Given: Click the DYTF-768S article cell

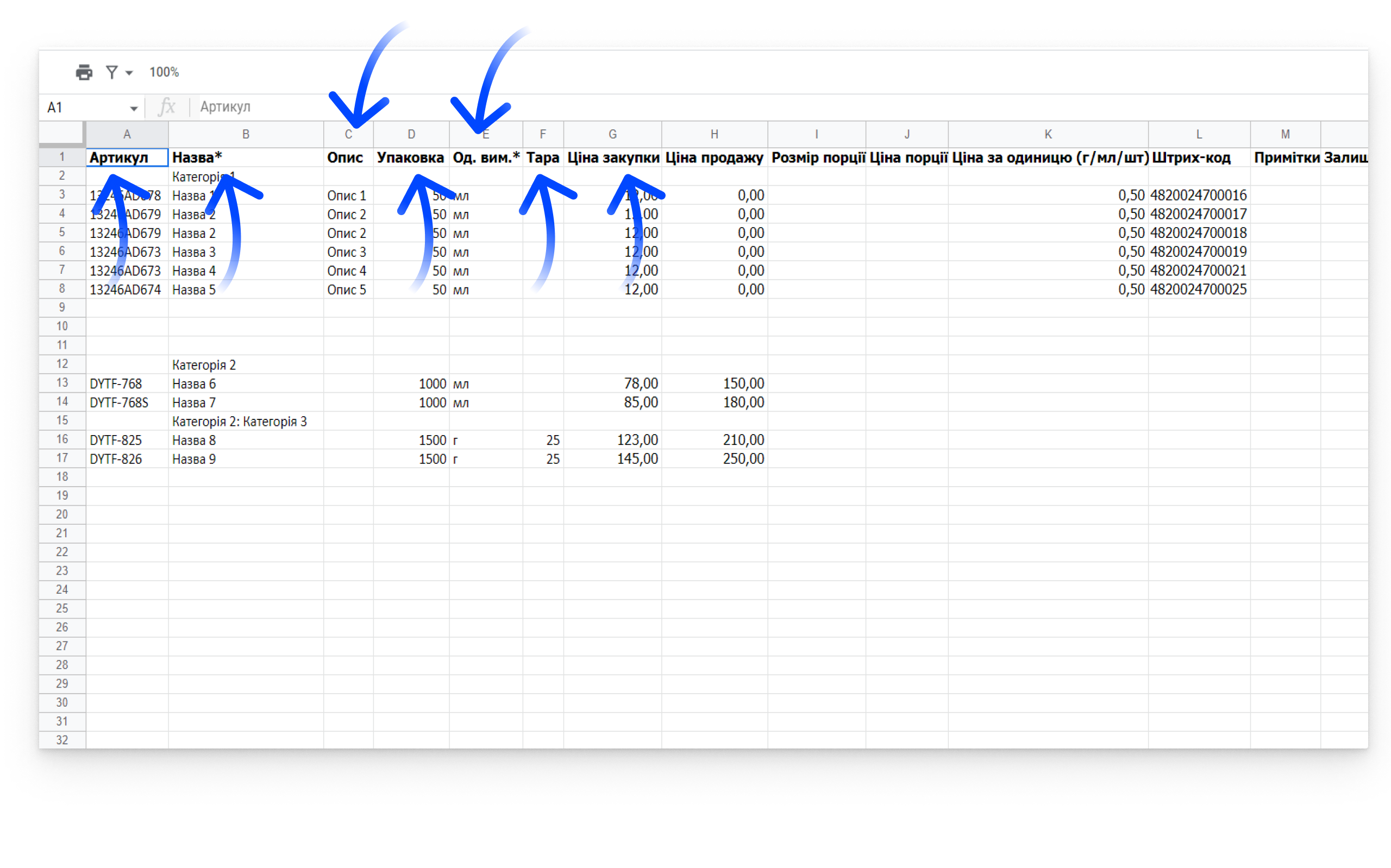Looking at the screenshot, I should pos(127,402).
